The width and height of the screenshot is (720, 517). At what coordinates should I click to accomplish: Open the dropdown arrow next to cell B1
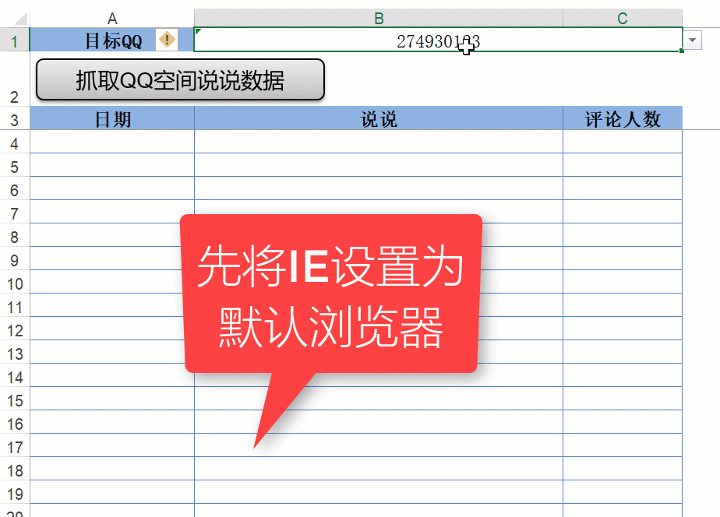692,40
